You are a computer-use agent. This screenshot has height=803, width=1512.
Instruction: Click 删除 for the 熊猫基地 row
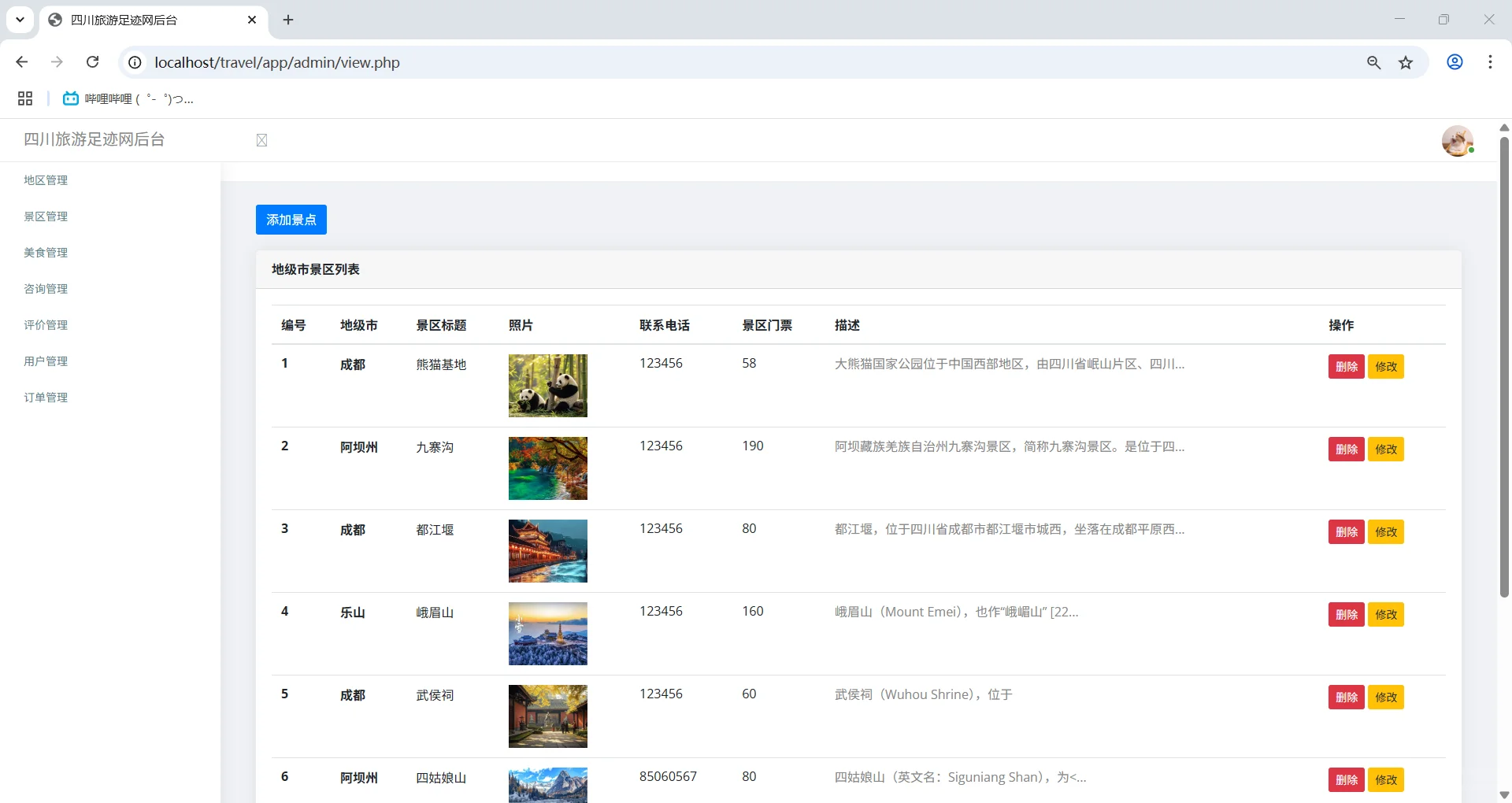[1347, 366]
